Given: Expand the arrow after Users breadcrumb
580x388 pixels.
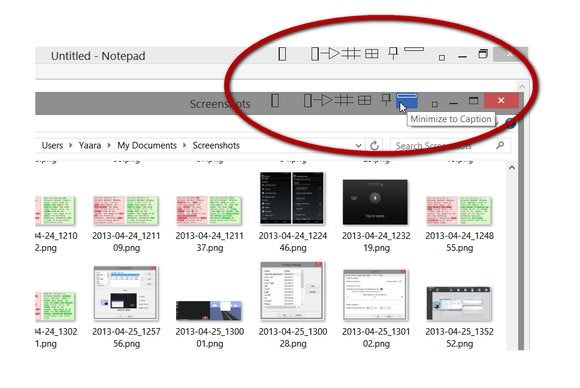Looking at the screenshot, I should pyautogui.click(x=70, y=145).
